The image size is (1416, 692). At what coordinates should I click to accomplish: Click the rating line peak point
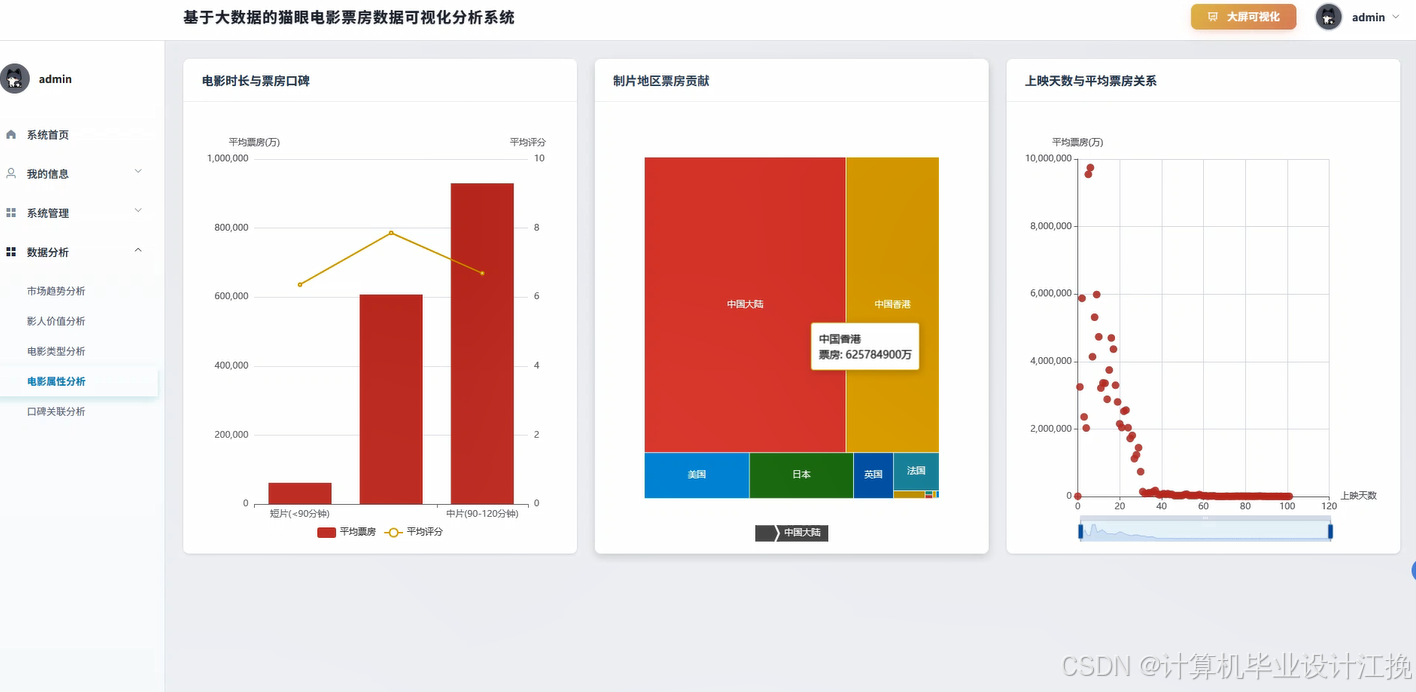tap(391, 233)
